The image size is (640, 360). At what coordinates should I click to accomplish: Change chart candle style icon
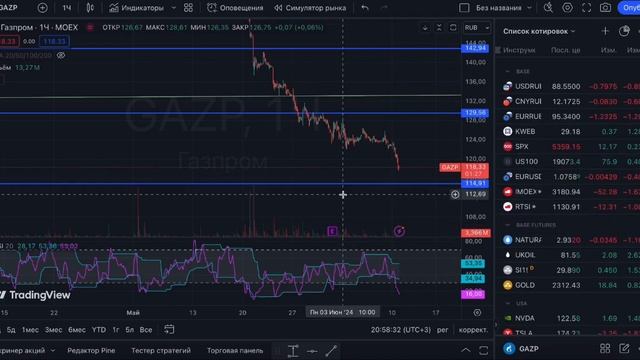[90, 8]
